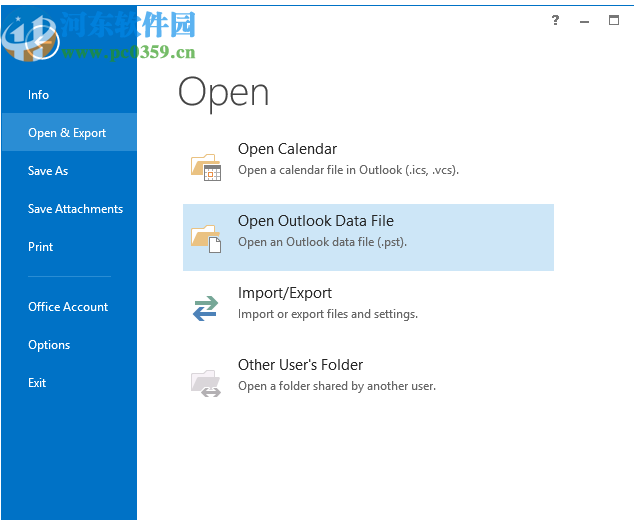The image size is (634, 520).
Task: Click the Other User's Folder title
Action: point(300,365)
